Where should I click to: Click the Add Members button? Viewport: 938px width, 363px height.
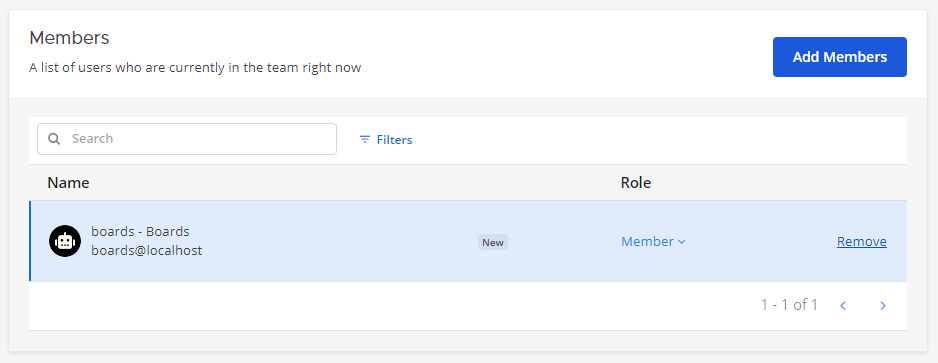coord(839,57)
